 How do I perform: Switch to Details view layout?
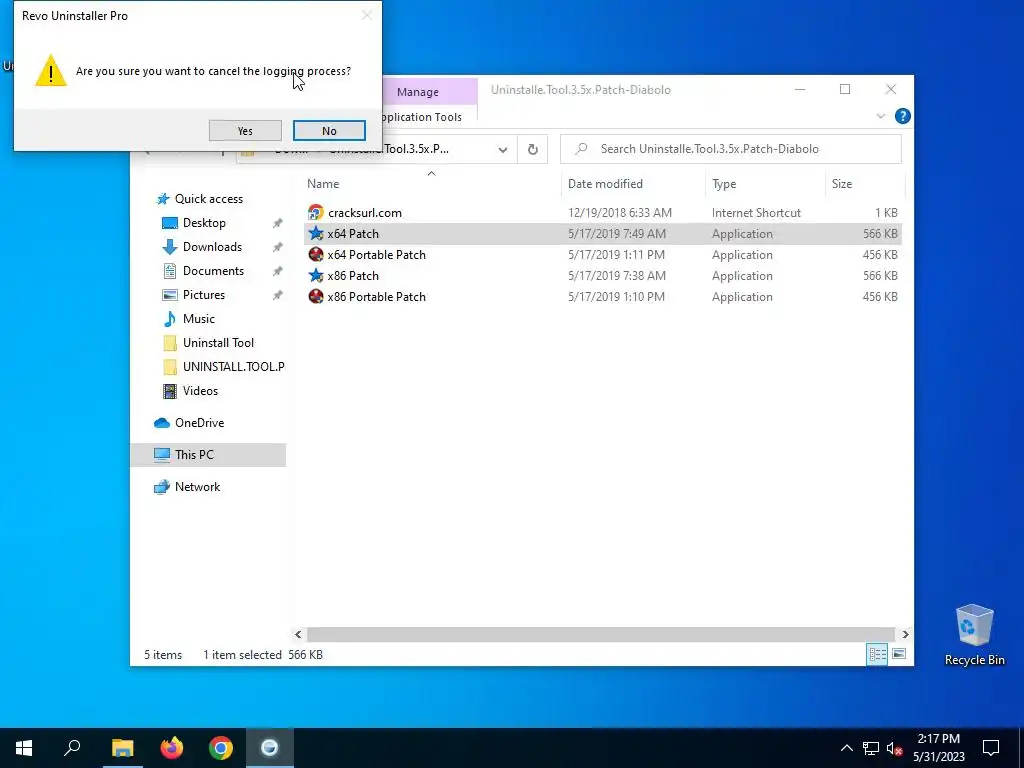877,654
